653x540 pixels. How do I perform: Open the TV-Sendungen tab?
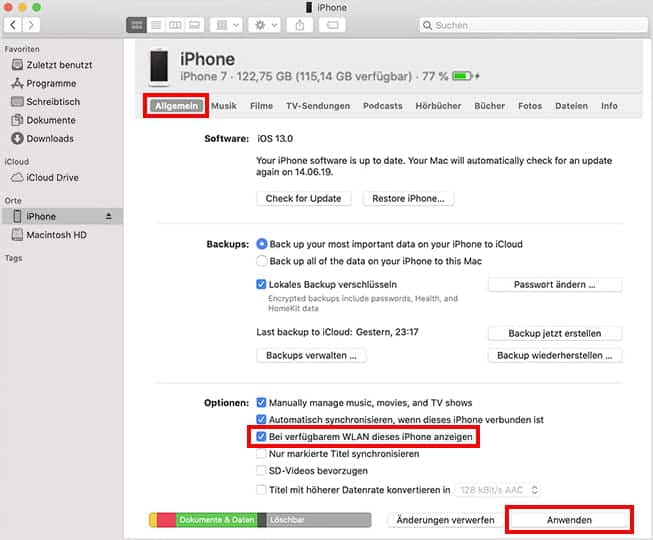(x=318, y=106)
